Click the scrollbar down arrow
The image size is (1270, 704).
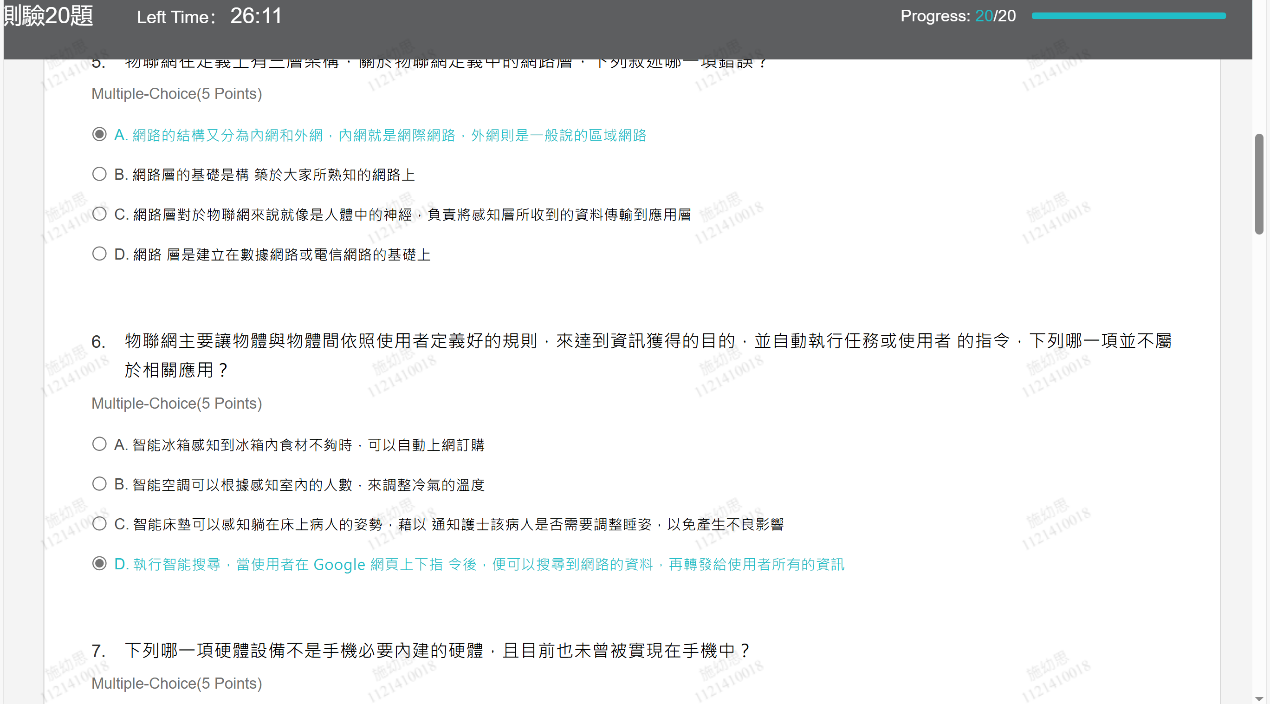pyautogui.click(x=1259, y=696)
